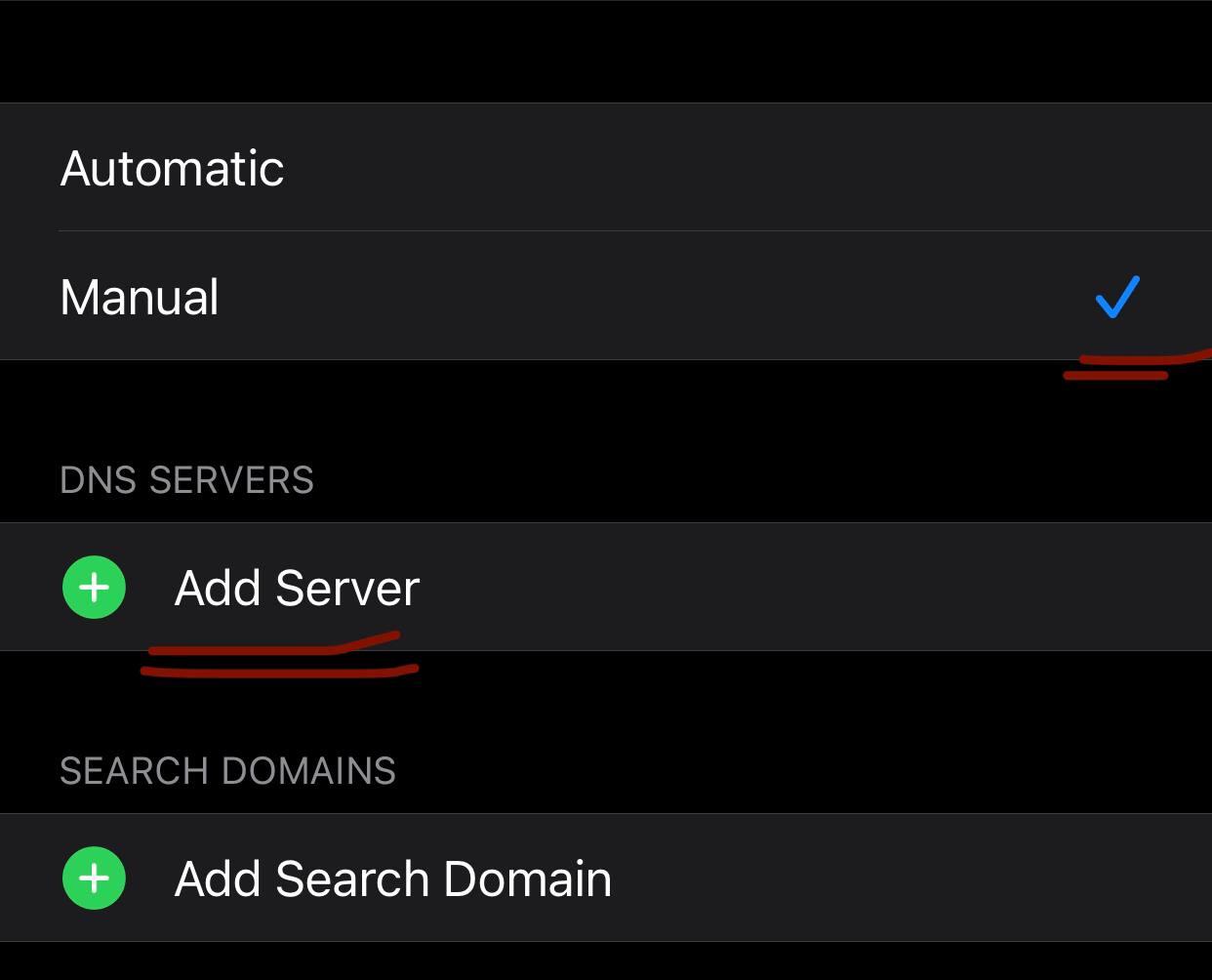
Task: Tap the green plus beside Add Server
Action: point(95,588)
